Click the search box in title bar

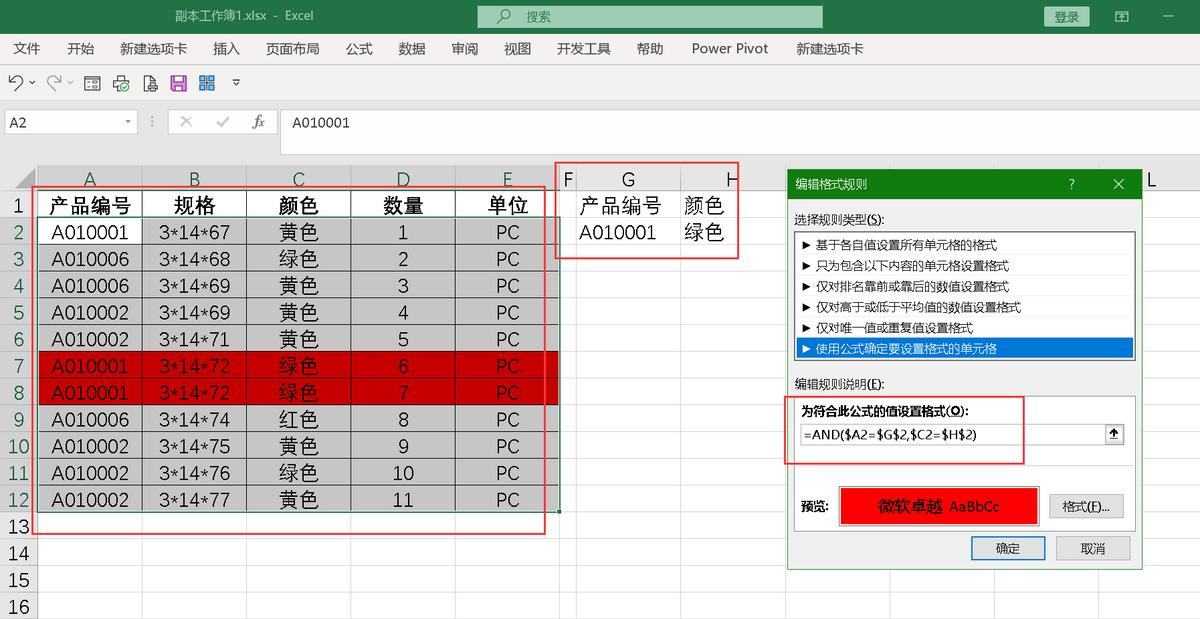point(649,17)
